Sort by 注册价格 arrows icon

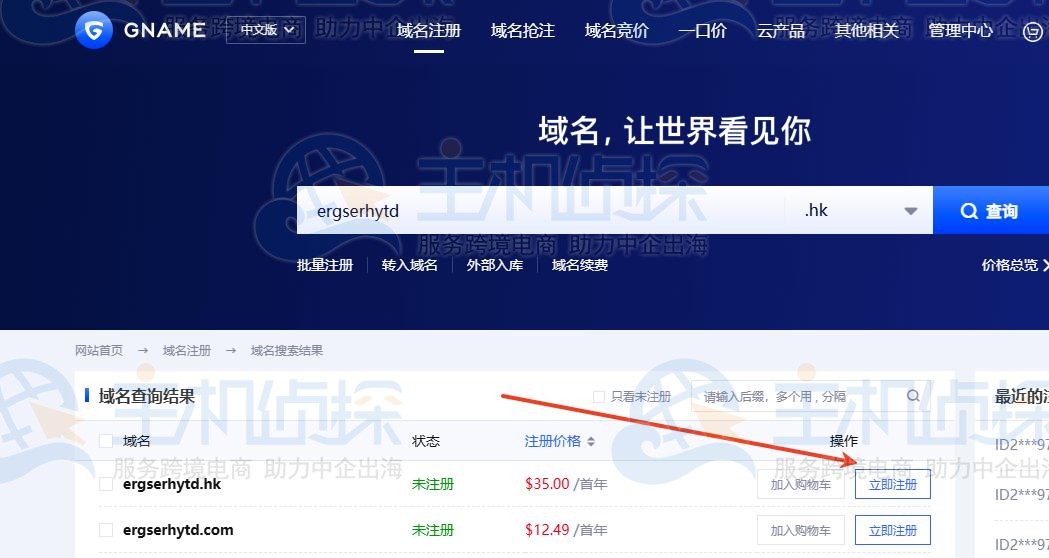click(591, 442)
